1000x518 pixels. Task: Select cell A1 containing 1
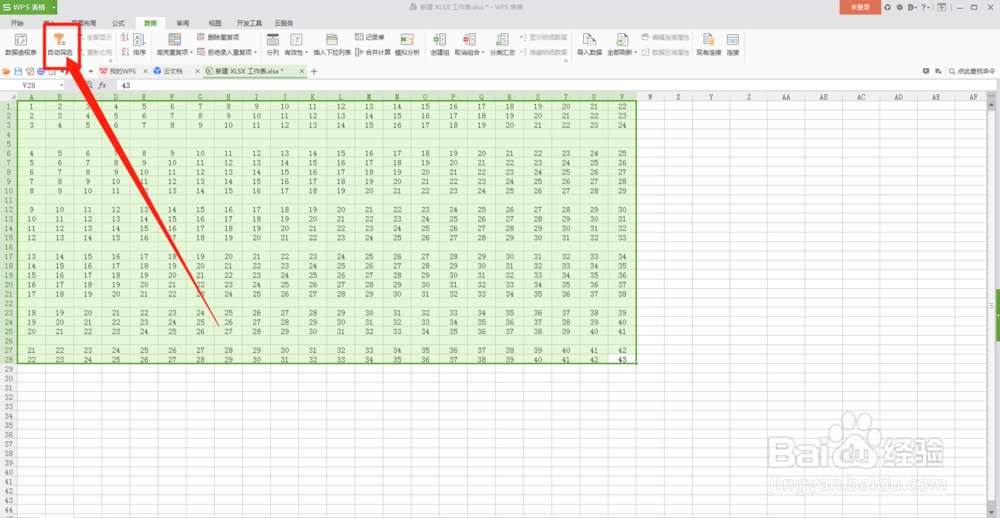pos(31,106)
